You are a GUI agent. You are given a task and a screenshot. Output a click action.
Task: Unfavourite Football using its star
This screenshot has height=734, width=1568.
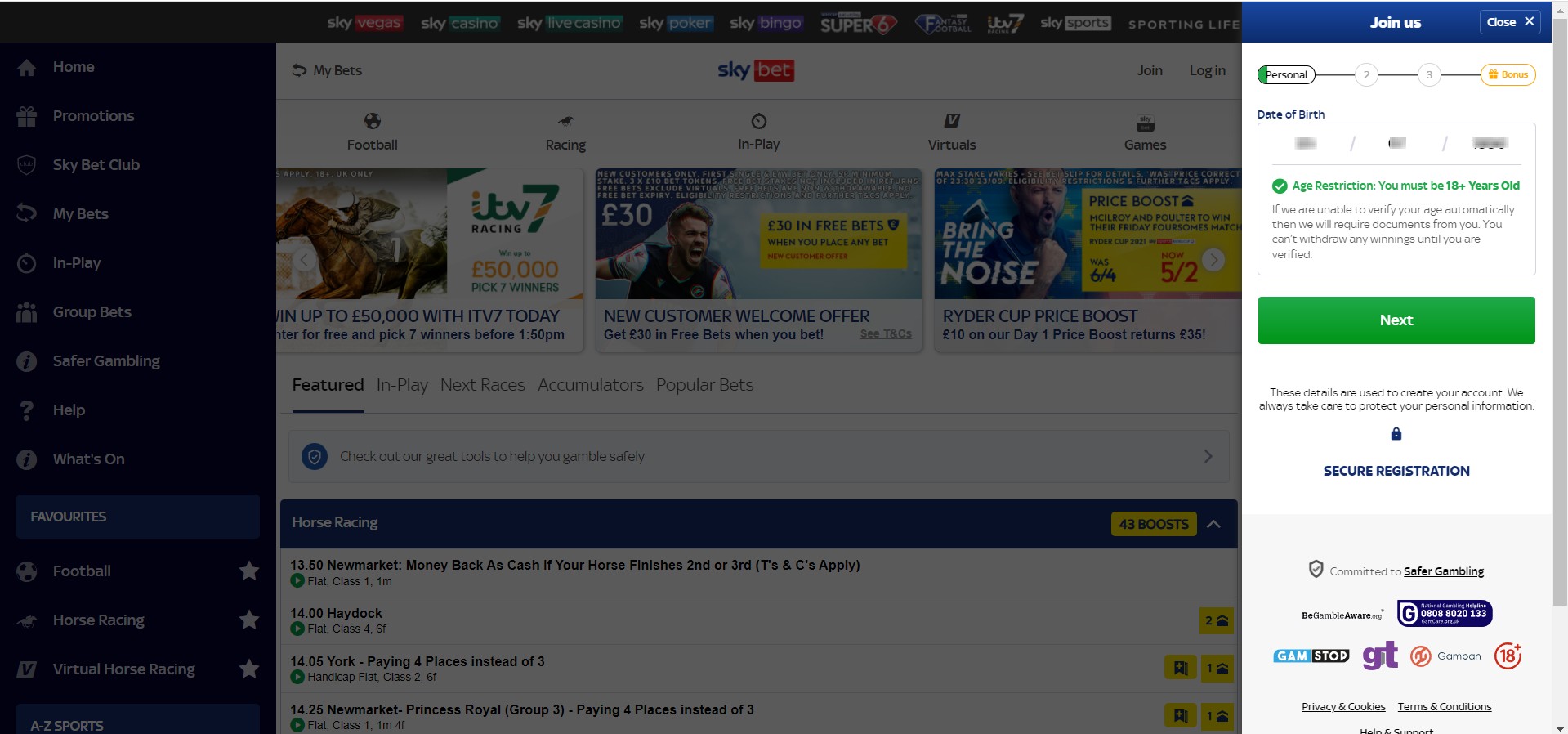click(x=249, y=571)
